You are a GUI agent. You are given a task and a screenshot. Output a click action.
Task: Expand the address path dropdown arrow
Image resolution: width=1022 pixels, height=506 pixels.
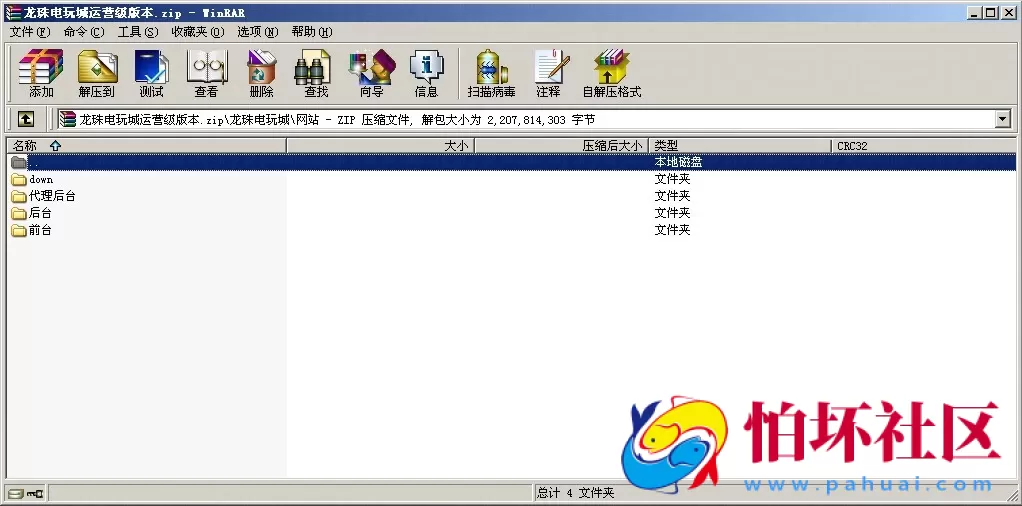point(1003,119)
